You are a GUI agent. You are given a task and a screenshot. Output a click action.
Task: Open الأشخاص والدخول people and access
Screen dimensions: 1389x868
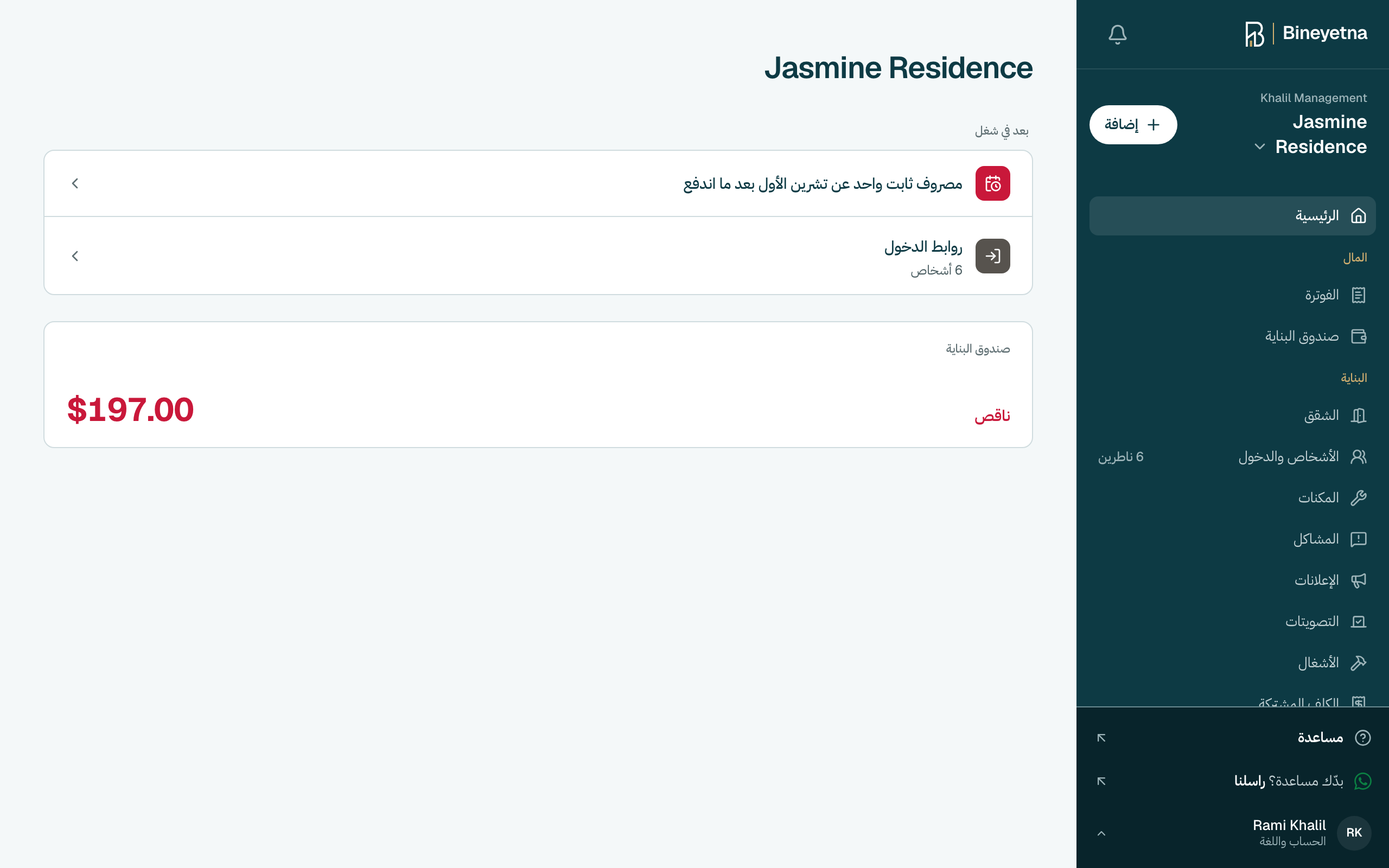click(x=1232, y=457)
